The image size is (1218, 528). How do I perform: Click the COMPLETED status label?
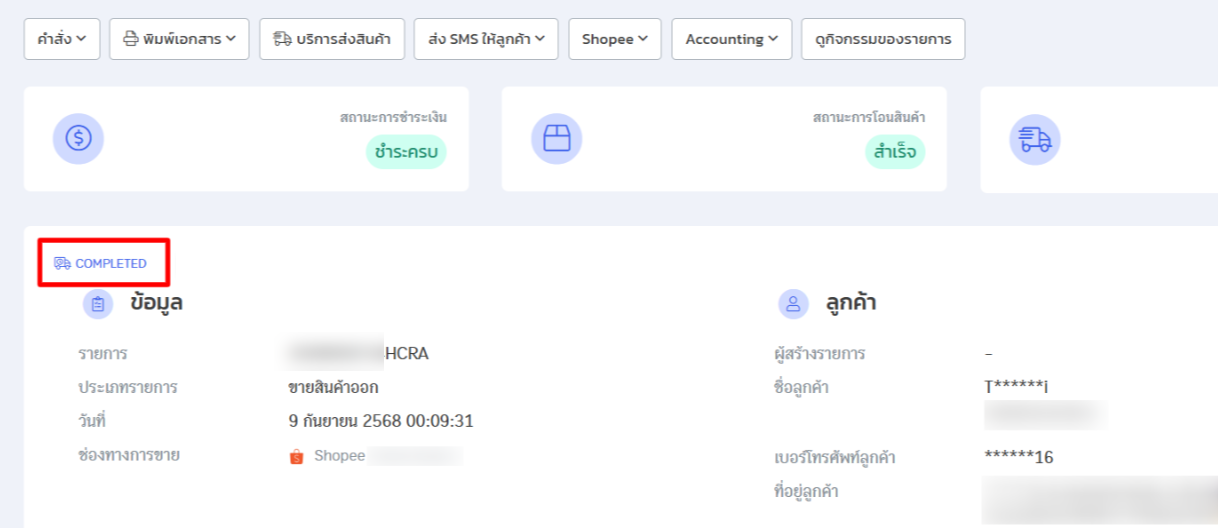(111, 264)
